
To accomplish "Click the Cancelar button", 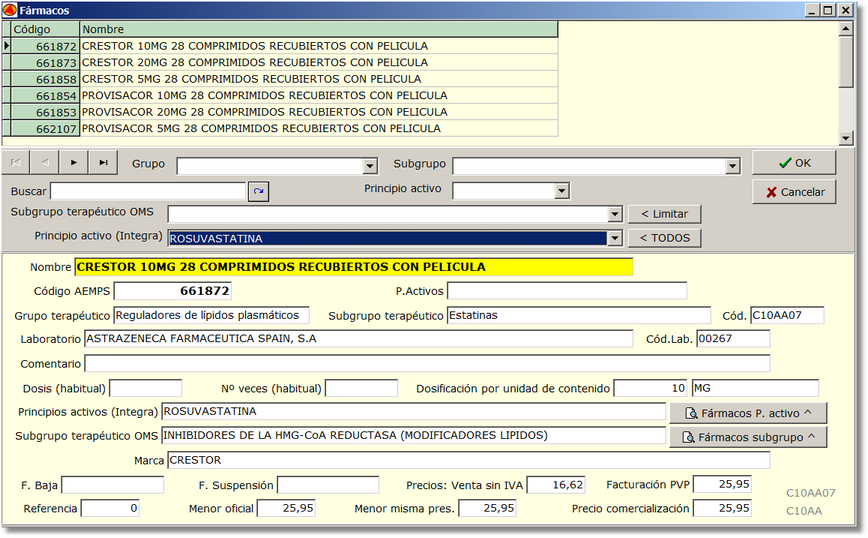I will click(794, 192).
